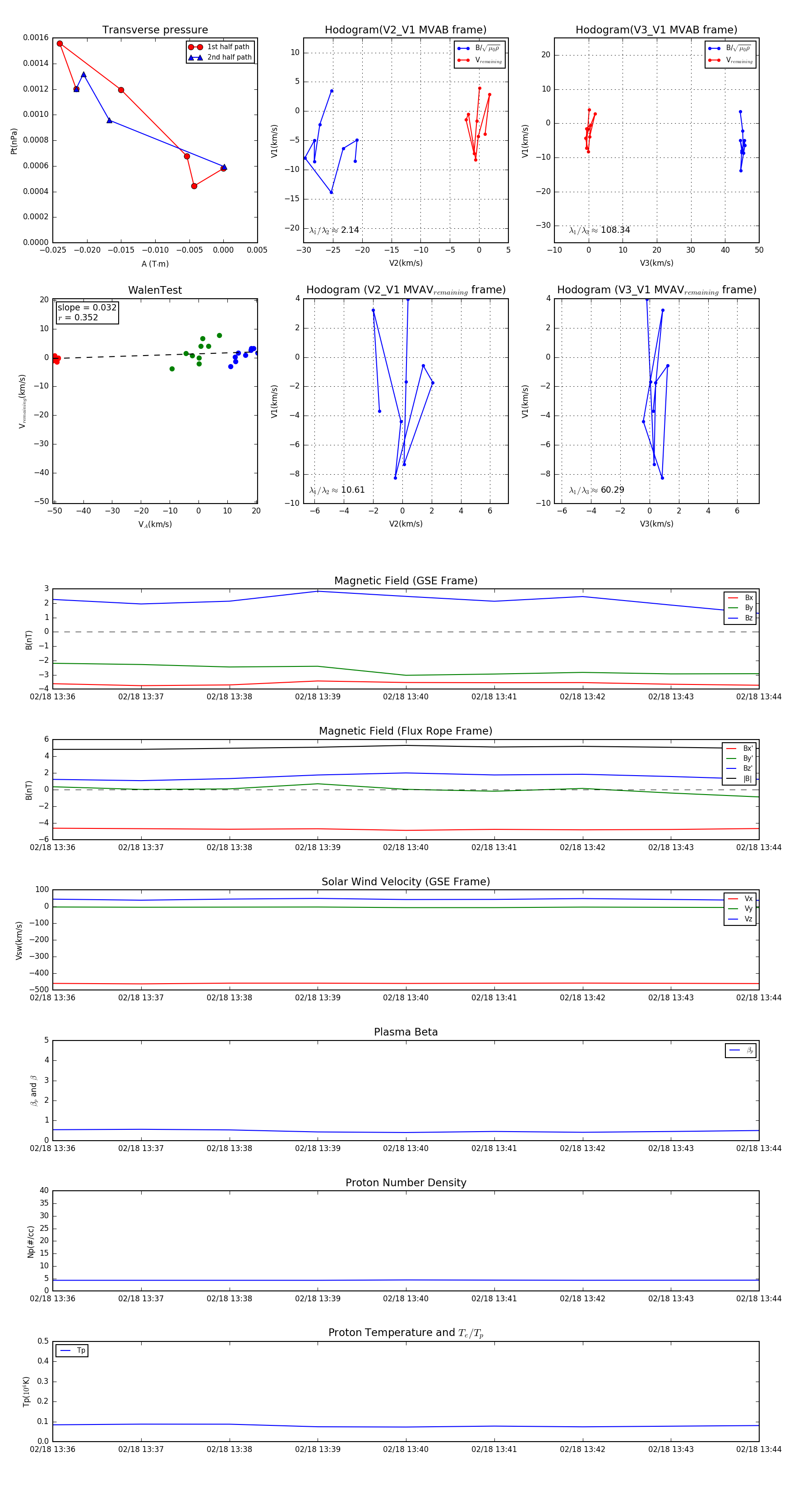Click the "Transverse pressure" plot title
The image size is (812, 1489).
tap(155, 30)
